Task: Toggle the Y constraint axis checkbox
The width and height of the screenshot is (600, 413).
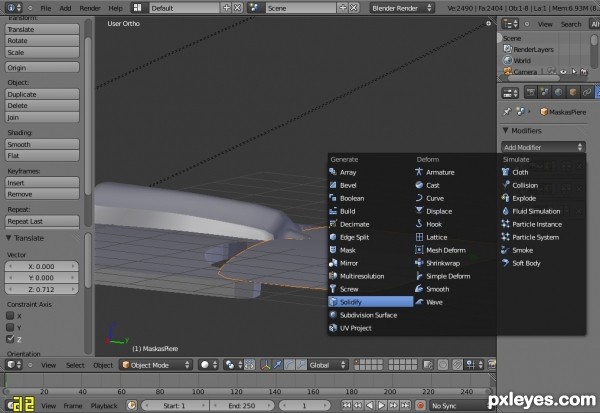Action: tap(10, 327)
